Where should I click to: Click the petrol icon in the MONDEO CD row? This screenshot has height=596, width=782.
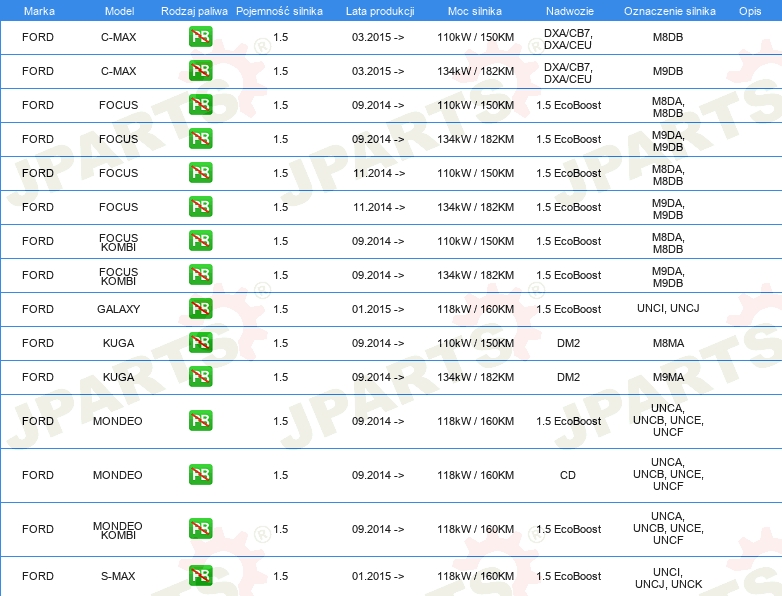coord(200,475)
